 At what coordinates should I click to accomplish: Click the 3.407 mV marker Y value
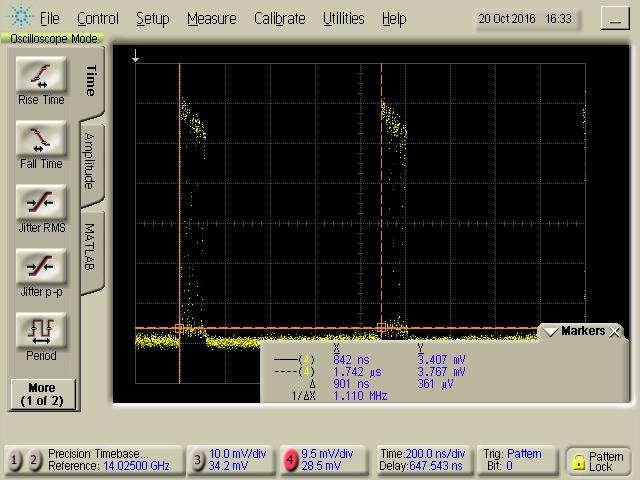click(x=441, y=360)
